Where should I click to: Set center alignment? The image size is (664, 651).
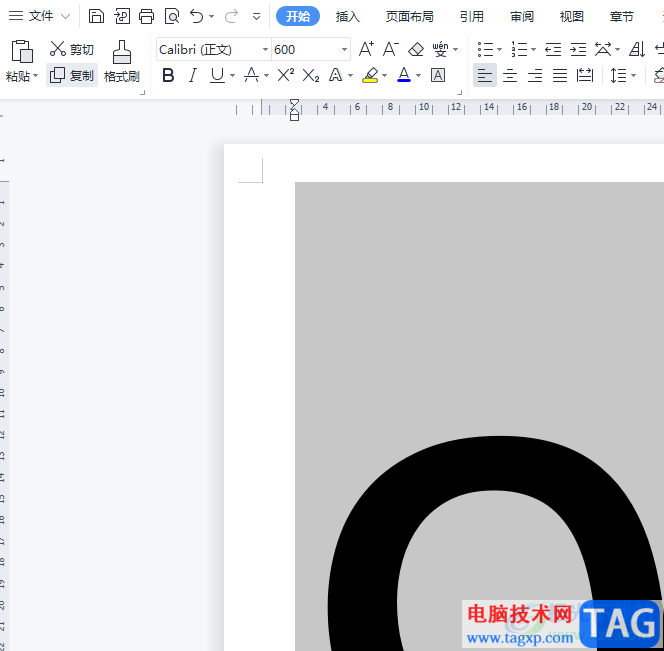(510, 76)
